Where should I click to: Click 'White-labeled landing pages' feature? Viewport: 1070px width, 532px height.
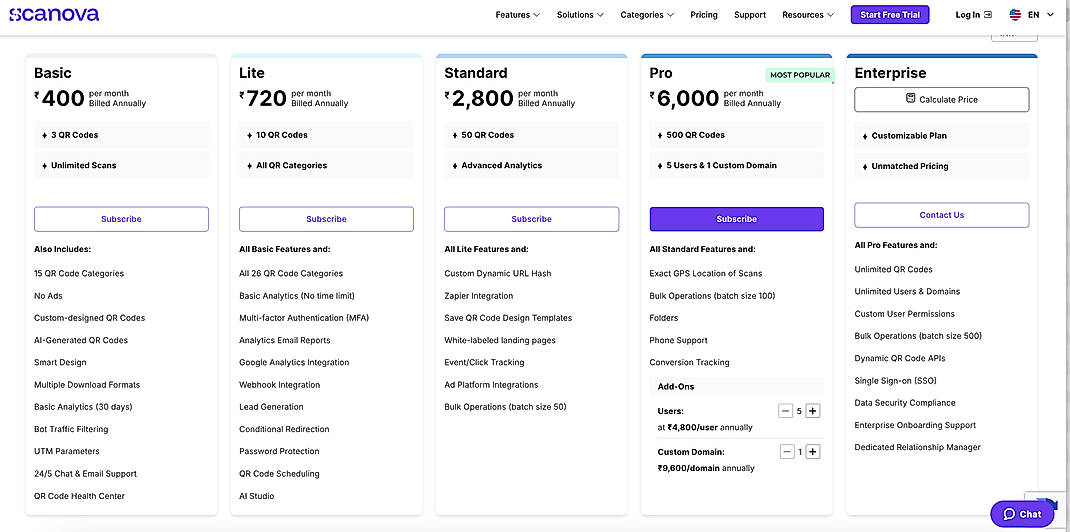500,340
